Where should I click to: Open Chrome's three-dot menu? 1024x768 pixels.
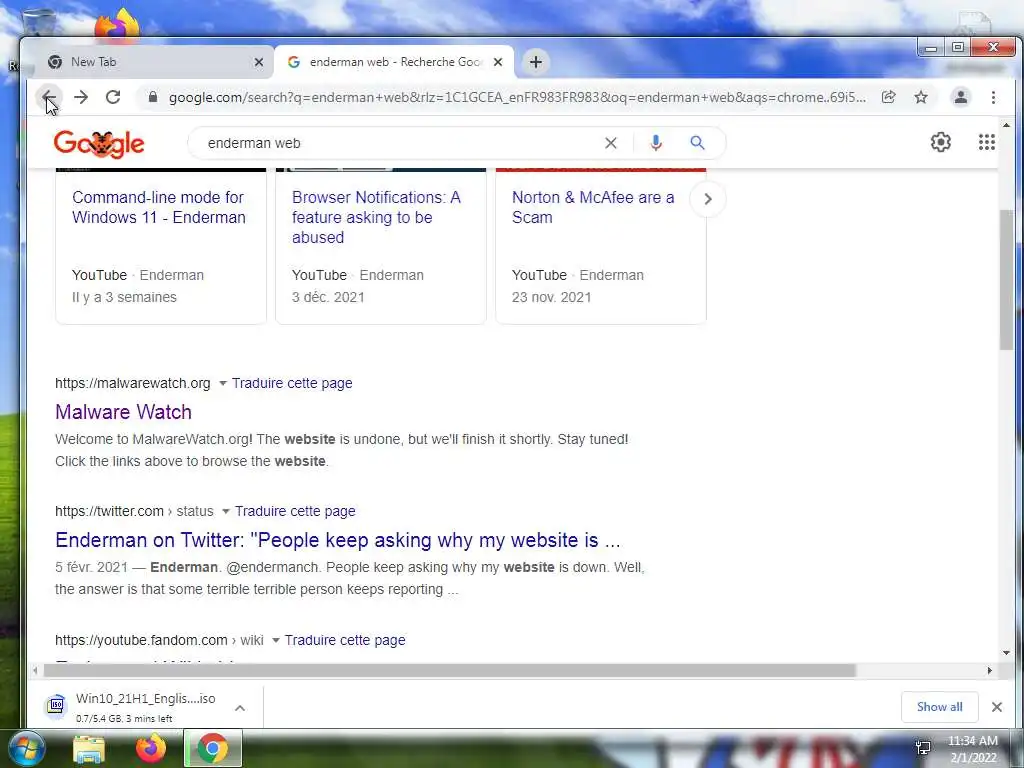coord(993,97)
